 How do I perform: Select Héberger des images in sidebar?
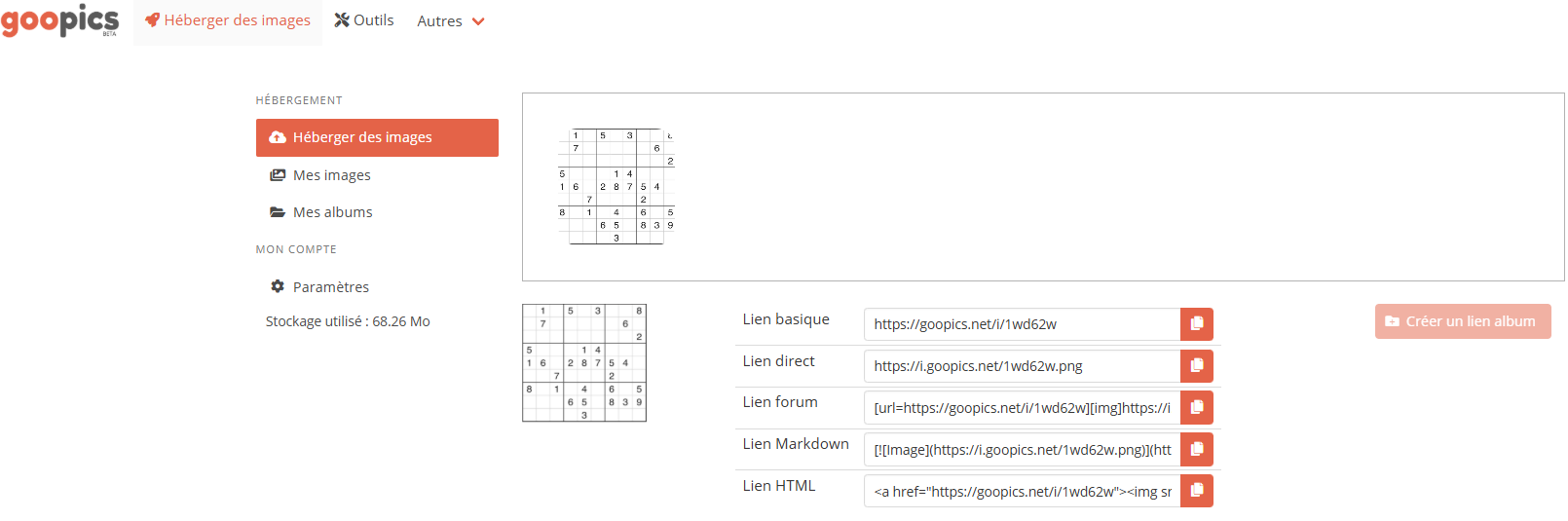(377, 137)
